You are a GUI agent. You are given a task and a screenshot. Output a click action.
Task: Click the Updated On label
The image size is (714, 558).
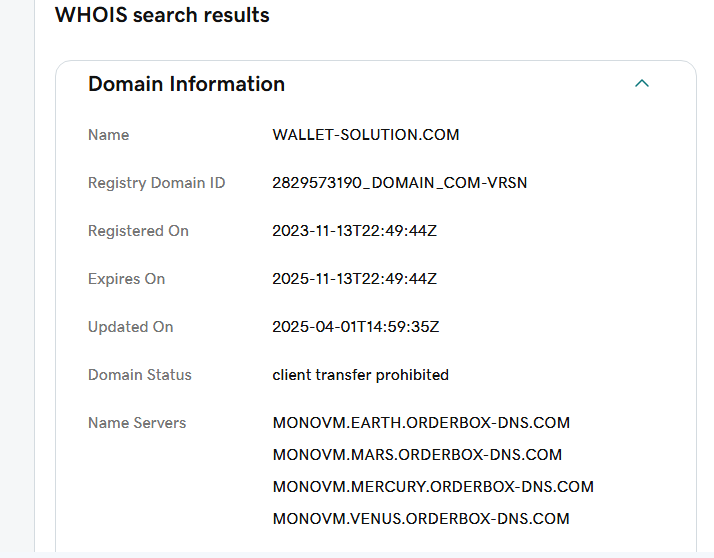pos(130,327)
